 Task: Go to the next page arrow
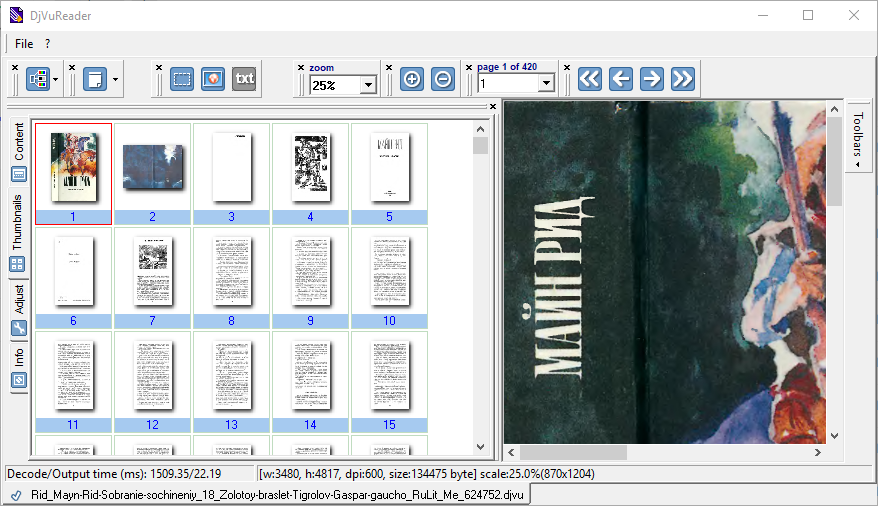point(652,79)
